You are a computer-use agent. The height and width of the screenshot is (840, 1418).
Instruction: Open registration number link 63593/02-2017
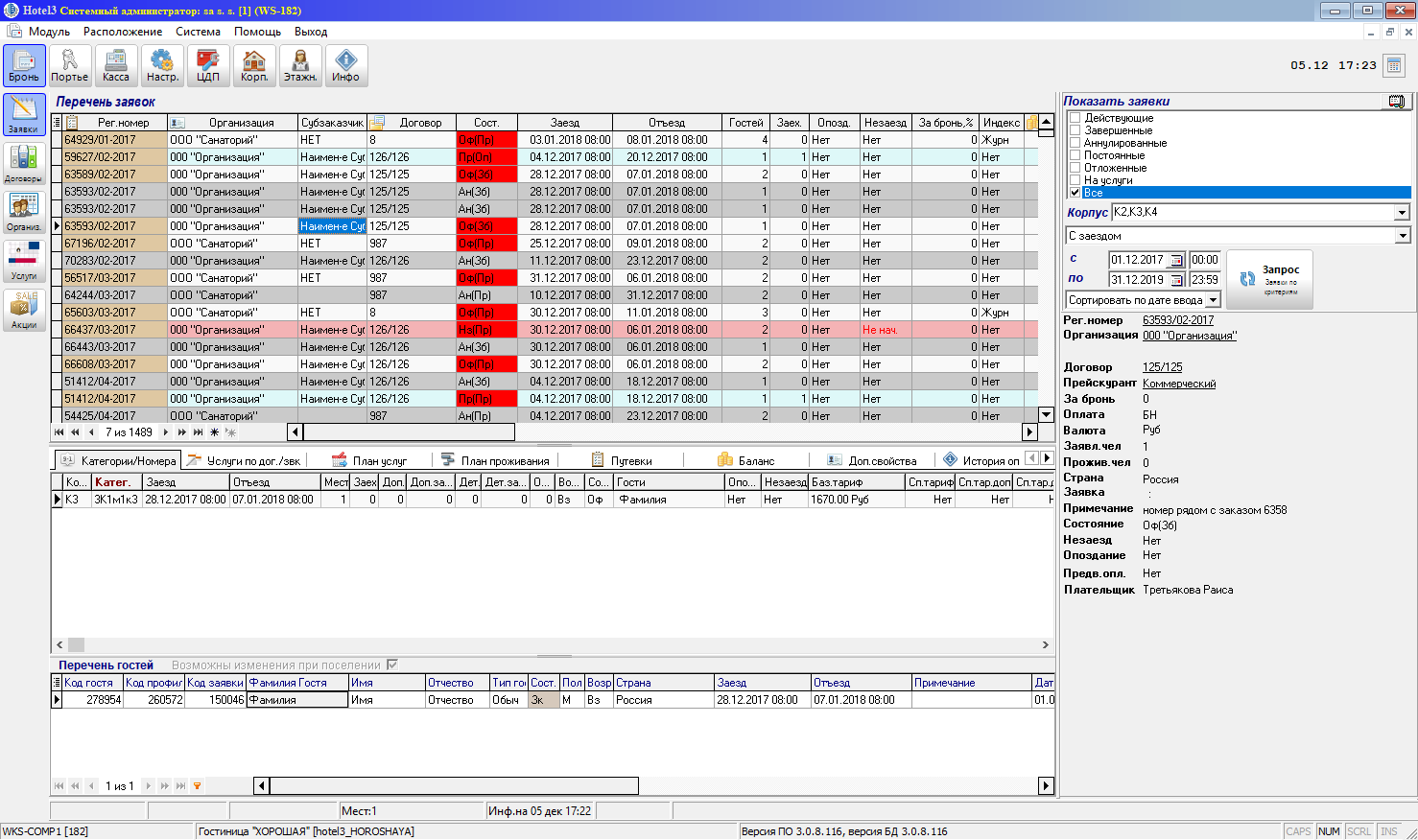[x=1178, y=320]
